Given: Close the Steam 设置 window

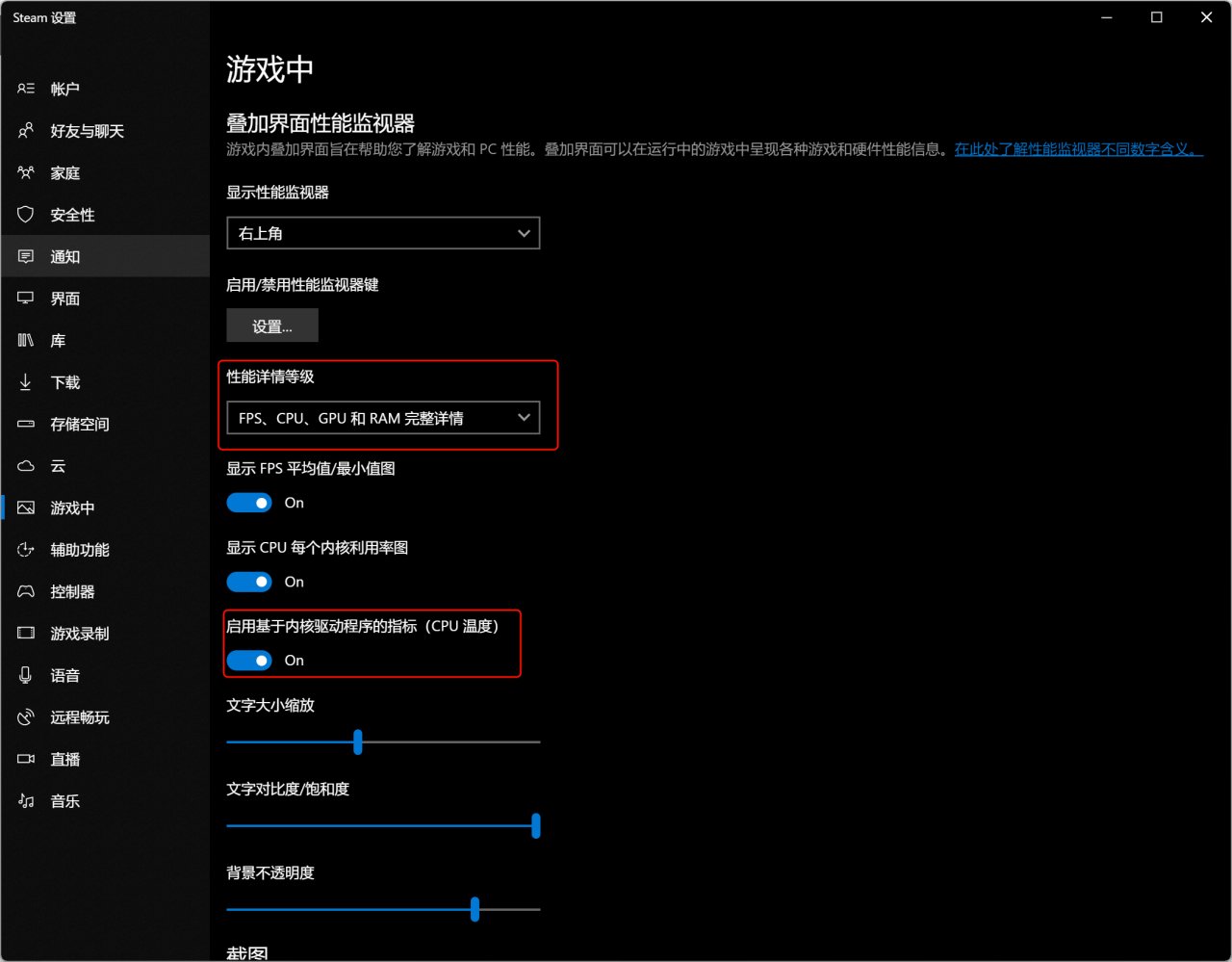Looking at the screenshot, I should pyautogui.click(x=1206, y=17).
